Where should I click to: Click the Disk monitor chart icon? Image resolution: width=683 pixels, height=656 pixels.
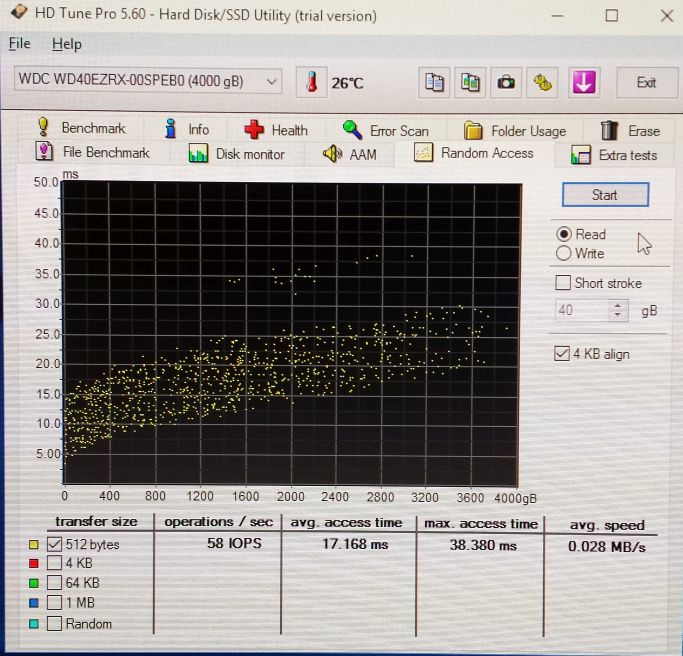pos(198,153)
